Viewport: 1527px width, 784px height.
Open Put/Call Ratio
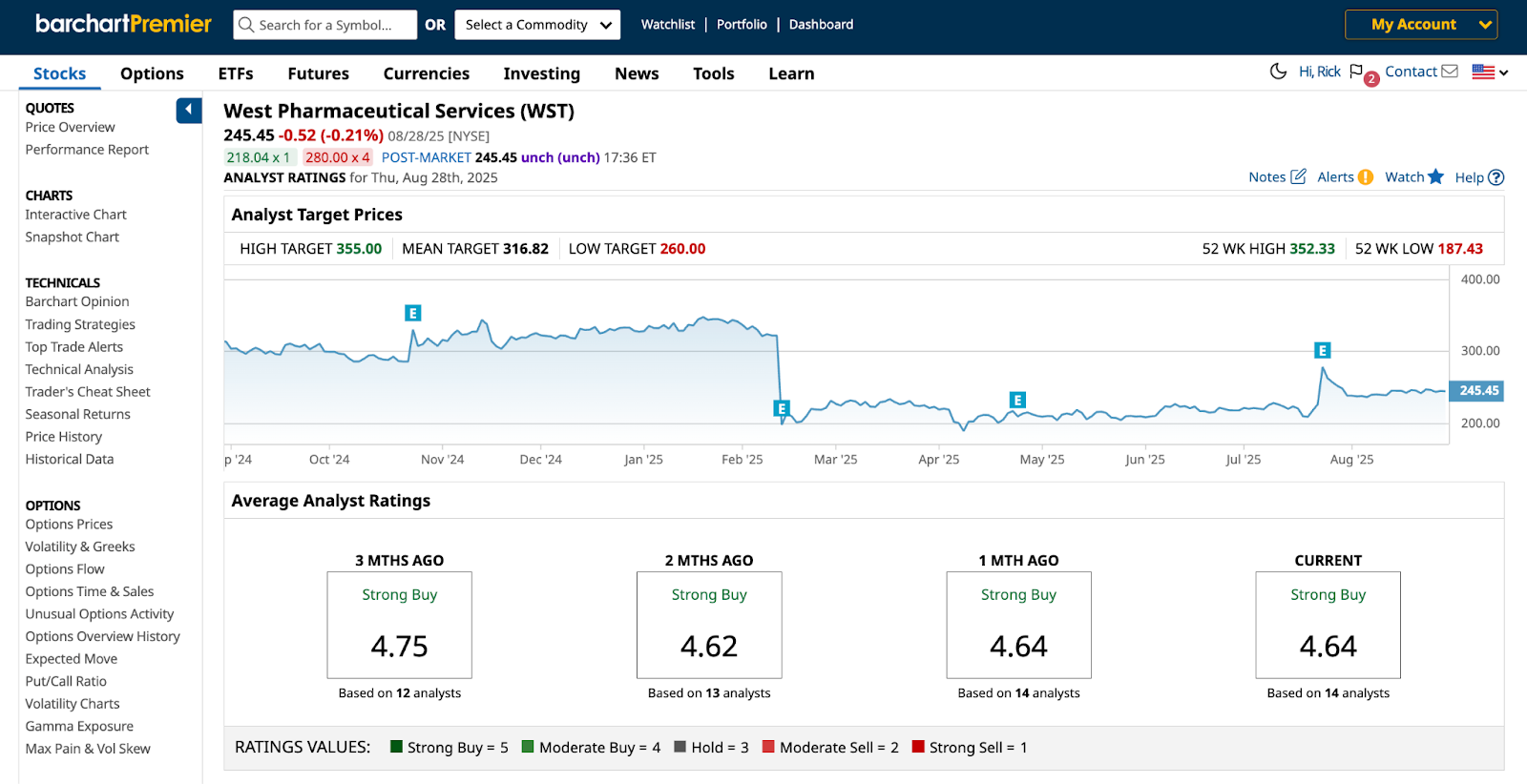[x=66, y=681]
